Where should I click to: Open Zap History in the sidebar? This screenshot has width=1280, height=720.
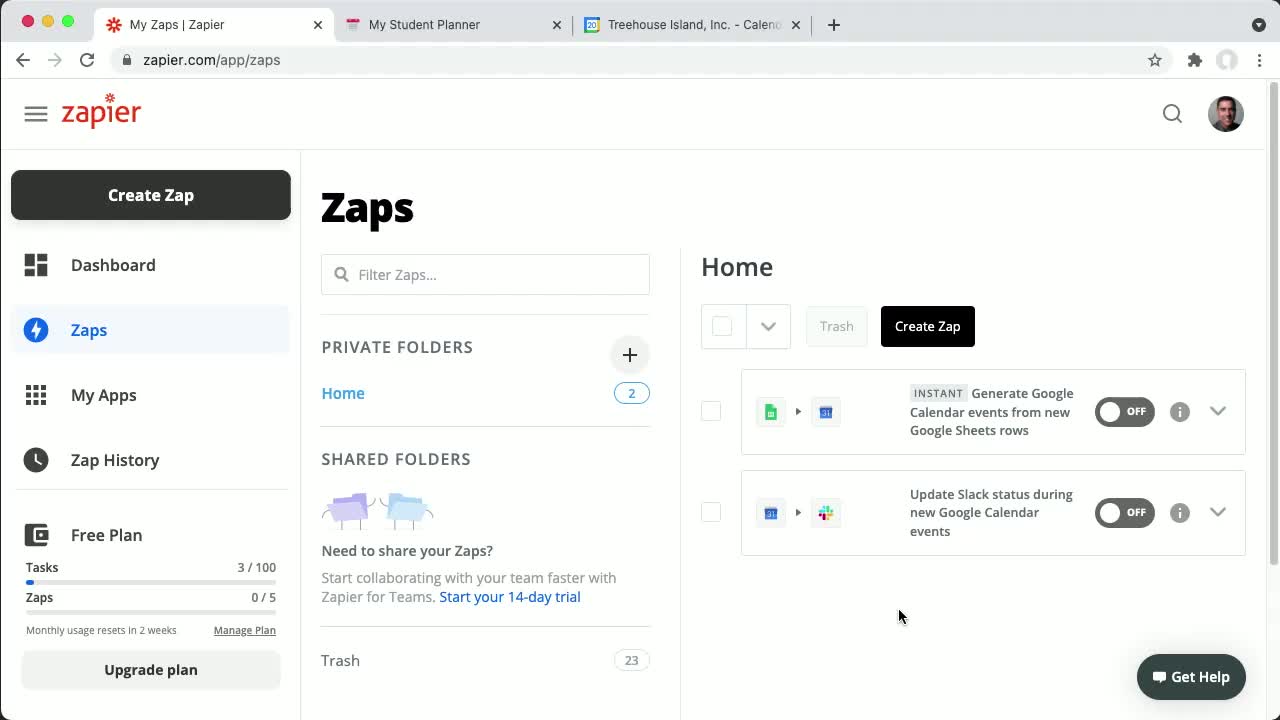point(150,460)
